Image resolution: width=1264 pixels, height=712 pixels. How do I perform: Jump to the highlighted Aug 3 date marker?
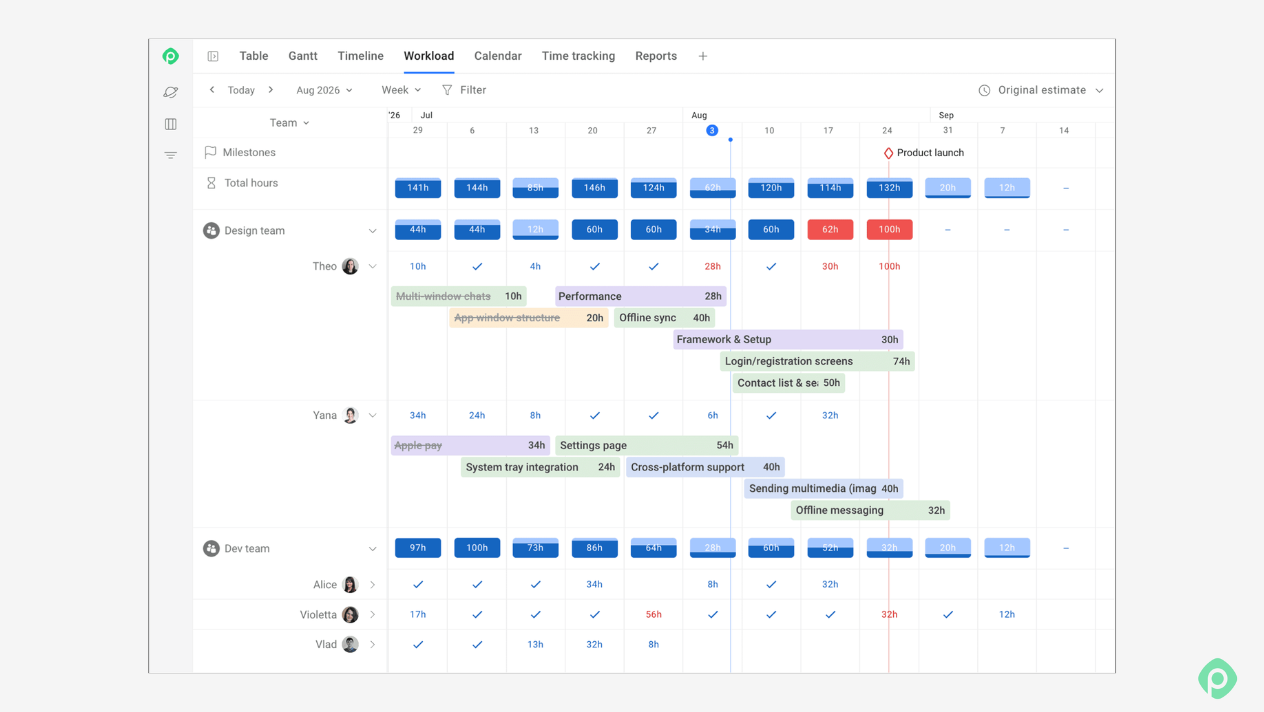712,130
